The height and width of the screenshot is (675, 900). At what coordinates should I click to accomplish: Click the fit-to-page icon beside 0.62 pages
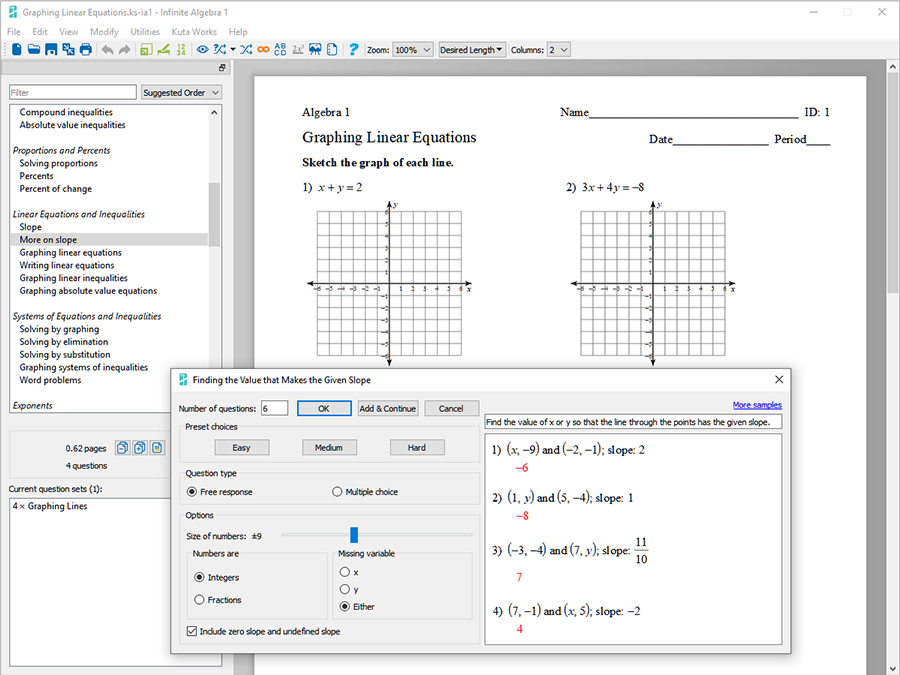click(157, 448)
